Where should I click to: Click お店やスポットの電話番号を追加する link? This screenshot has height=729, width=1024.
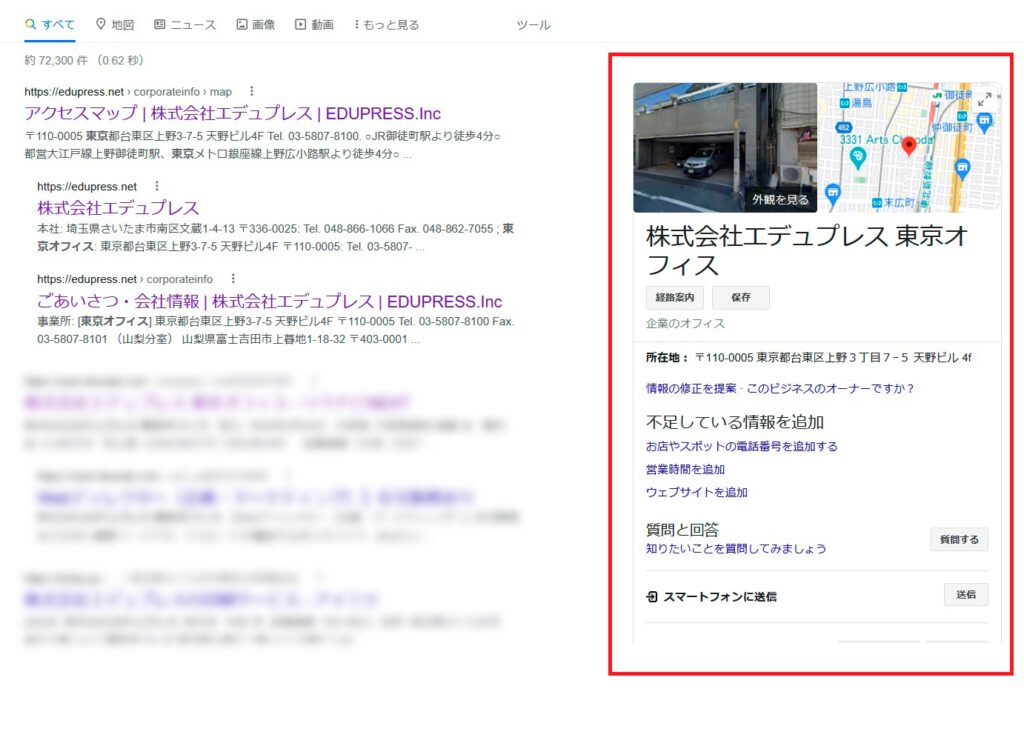pyautogui.click(x=742, y=446)
